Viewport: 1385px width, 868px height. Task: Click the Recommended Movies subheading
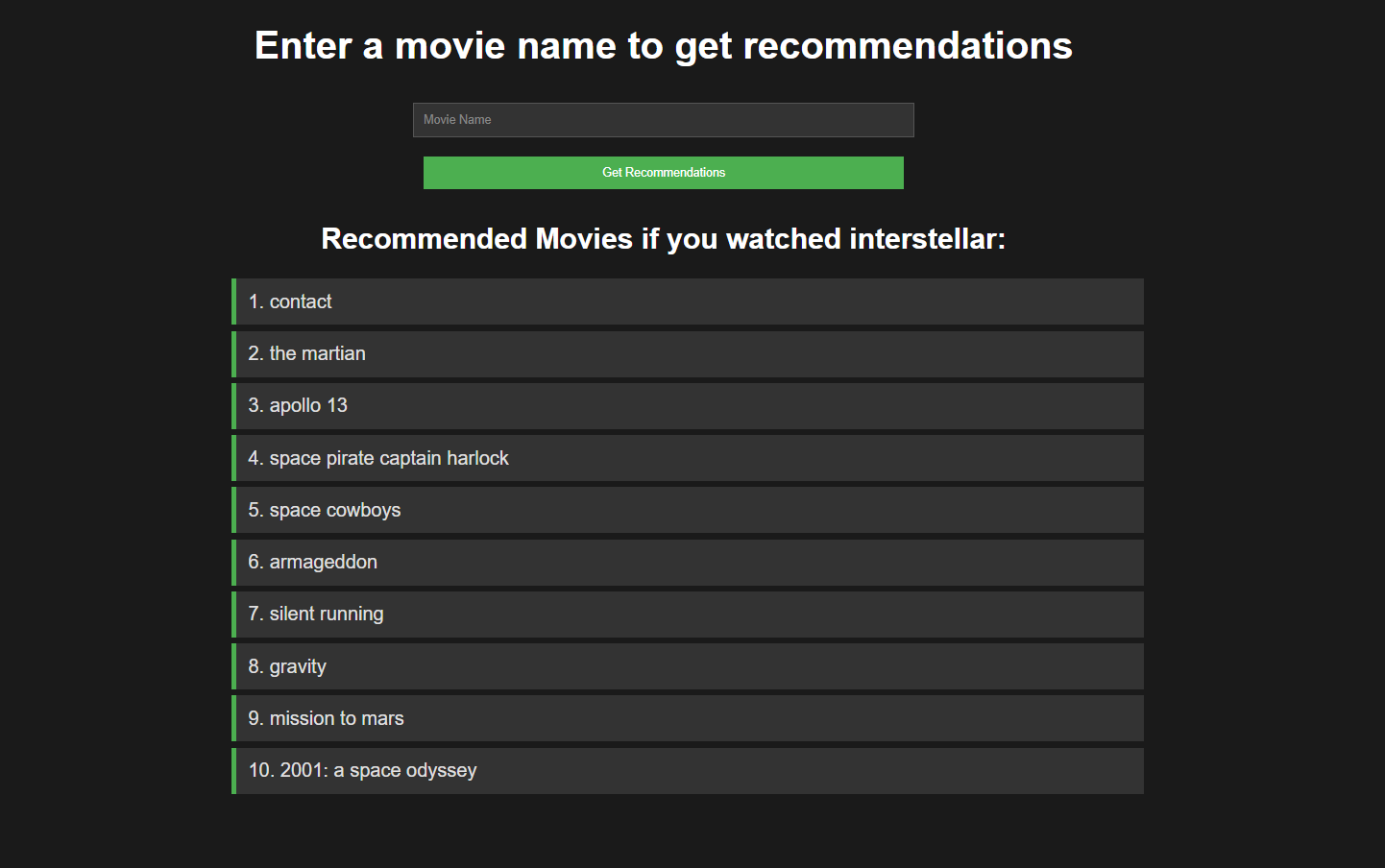[663, 238]
